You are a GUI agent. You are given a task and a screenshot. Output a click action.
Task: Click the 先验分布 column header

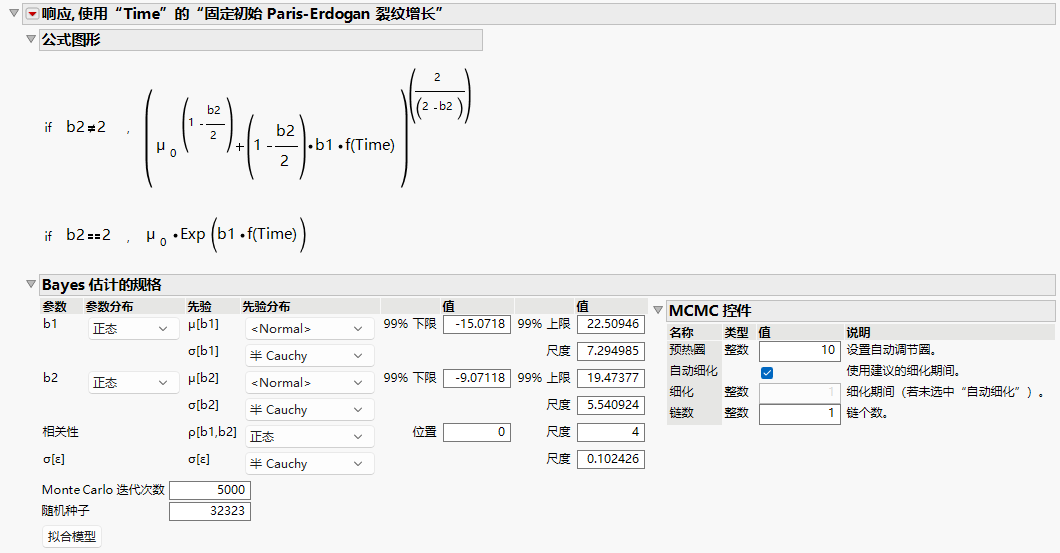(x=266, y=306)
